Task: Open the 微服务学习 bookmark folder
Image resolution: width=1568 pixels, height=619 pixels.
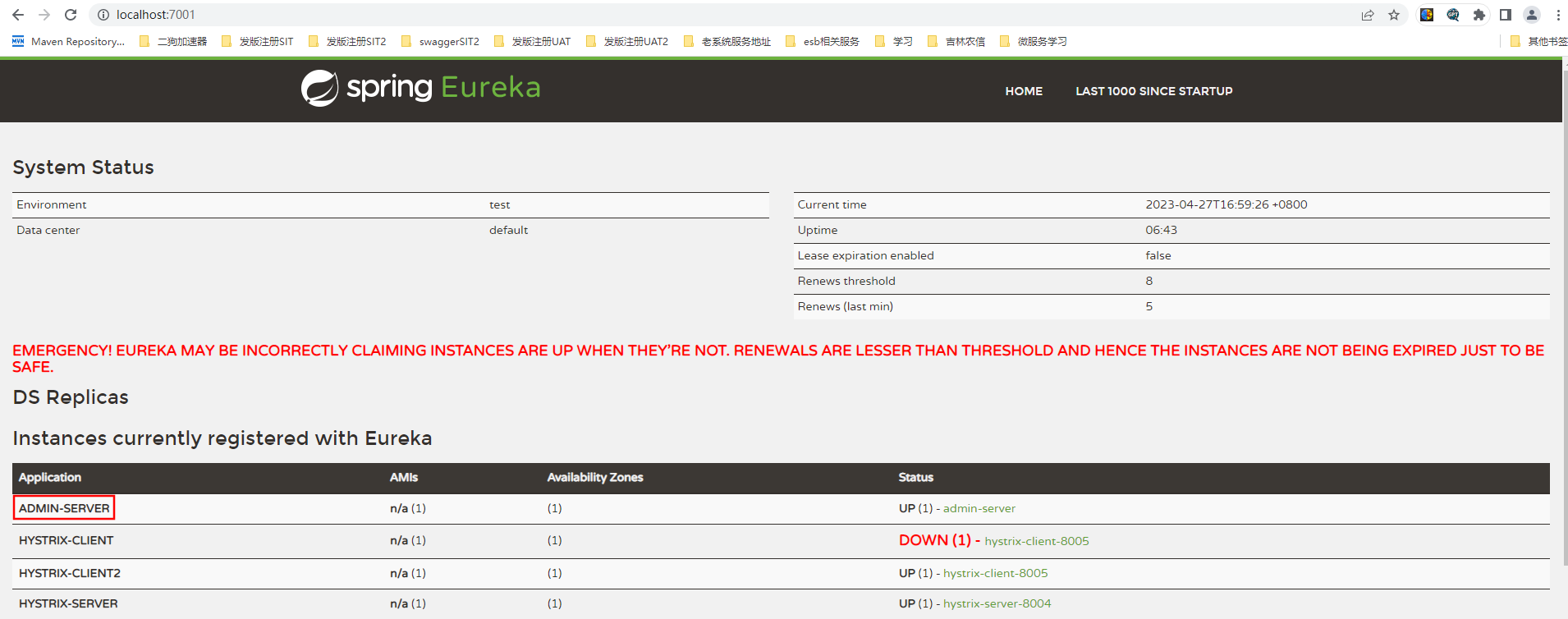Action: 1034,42
